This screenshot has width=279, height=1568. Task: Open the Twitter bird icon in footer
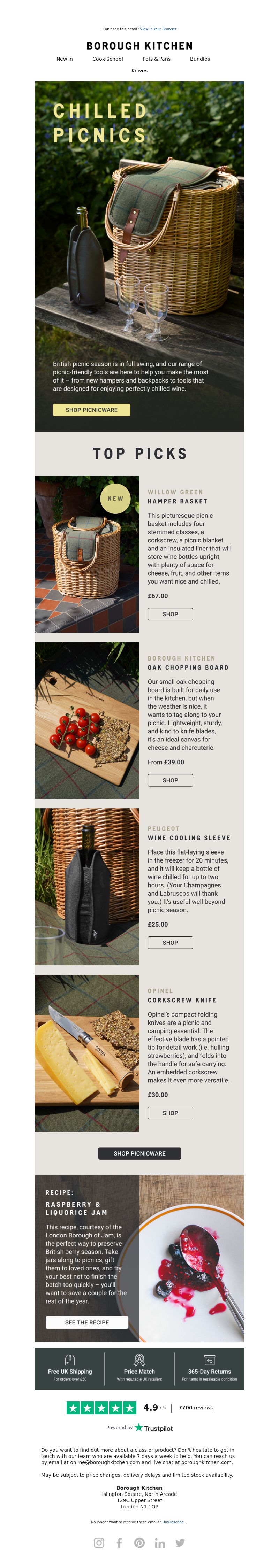click(180, 1543)
